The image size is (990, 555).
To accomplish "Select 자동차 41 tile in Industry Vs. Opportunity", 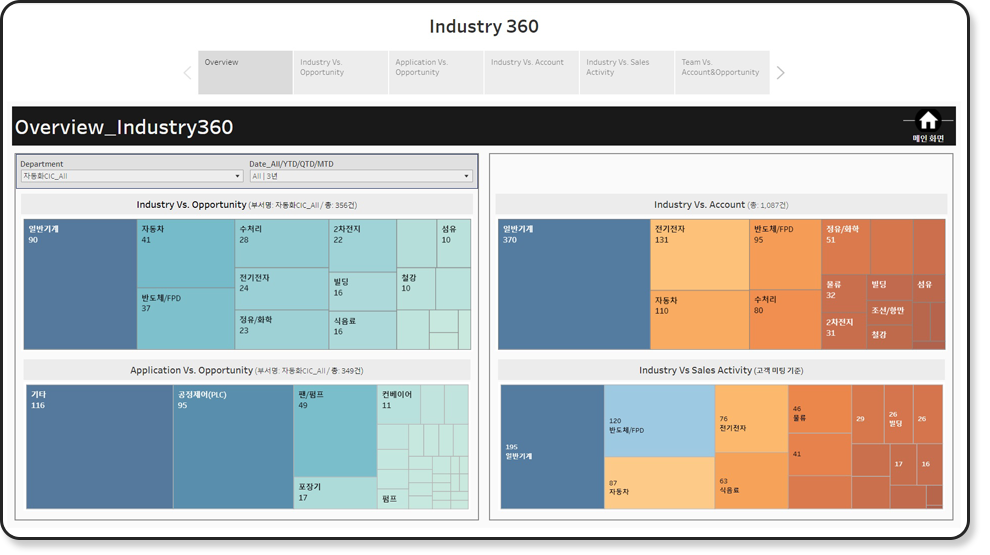I will tap(186, 254).
